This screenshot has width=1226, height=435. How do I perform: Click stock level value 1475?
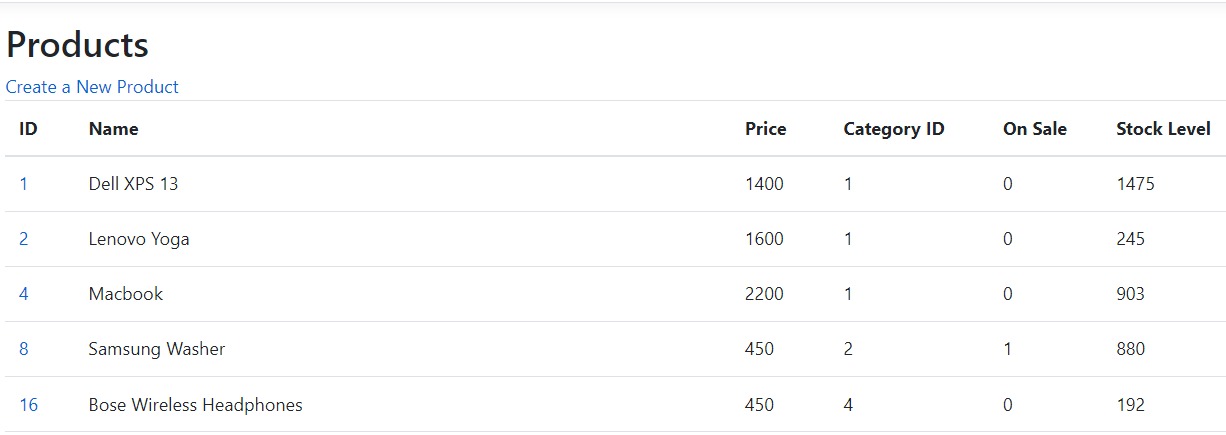coord(1136,184)
